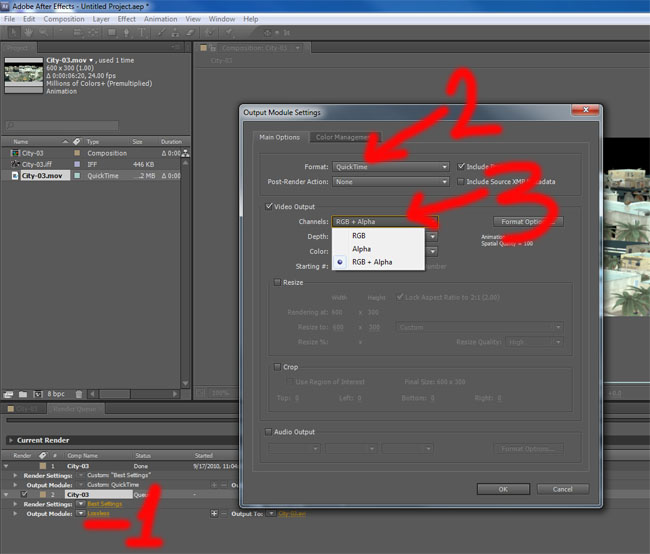650x554 pixels.
Task: Open the Format QuickTime dropdown
Action: click(x=390, y=167)
